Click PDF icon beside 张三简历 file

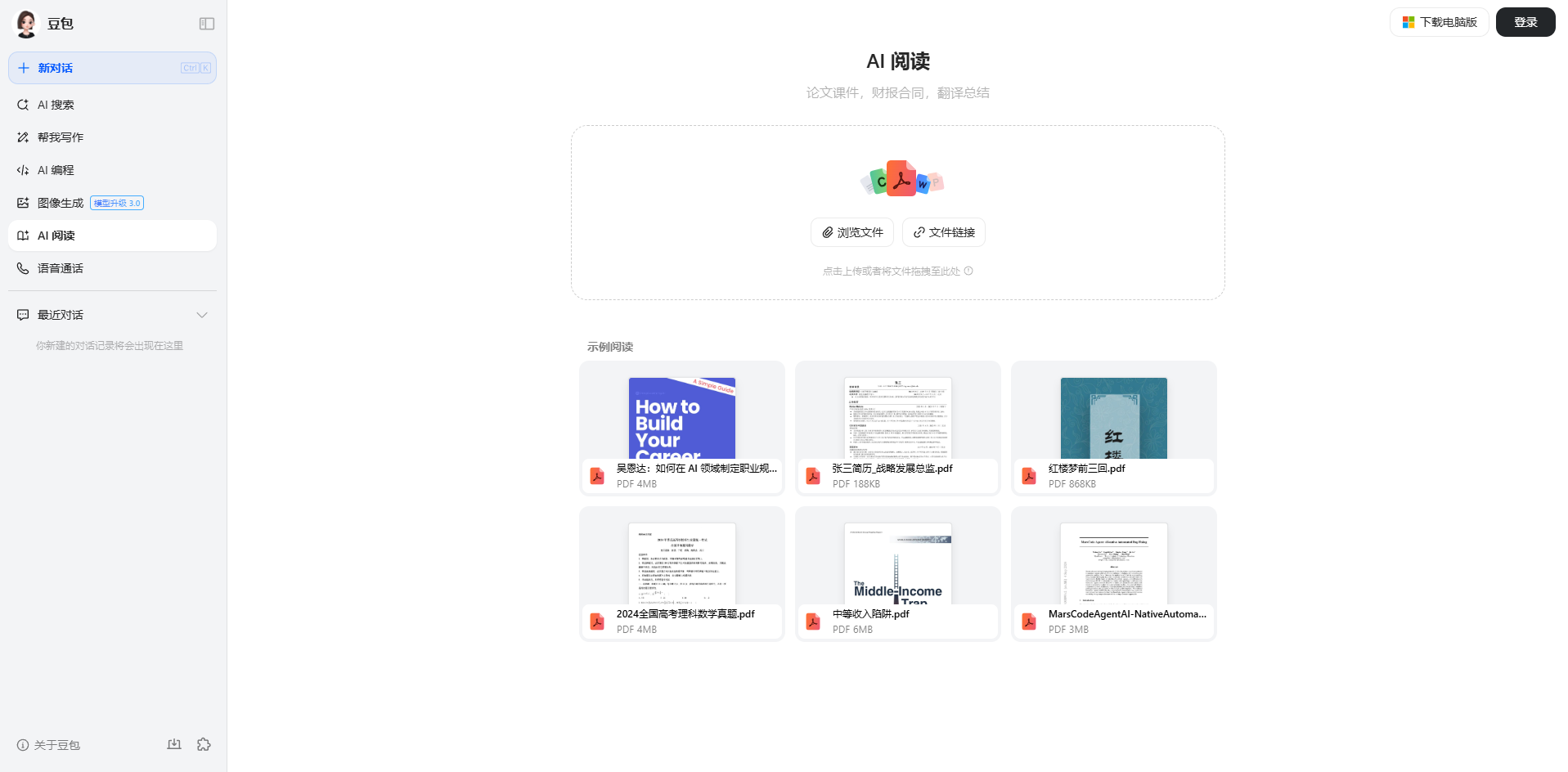pos(813,476)
